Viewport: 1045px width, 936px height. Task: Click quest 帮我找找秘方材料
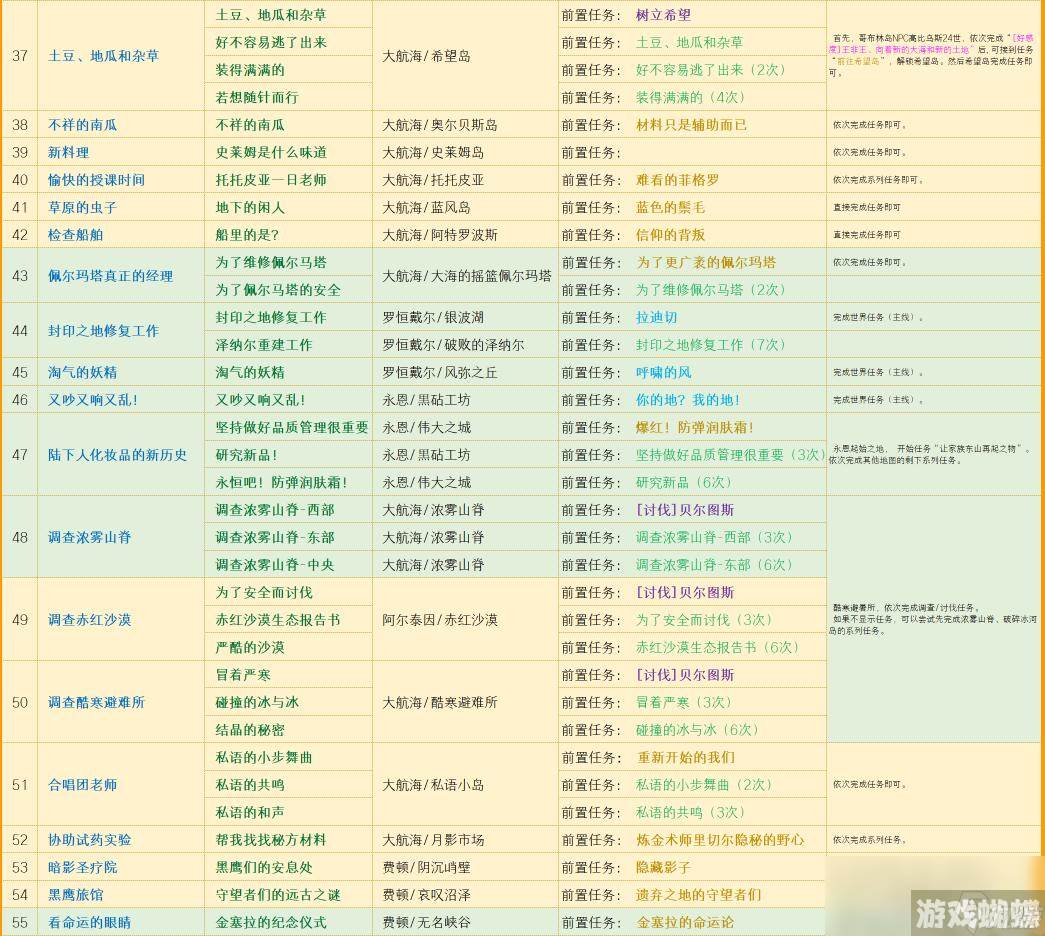[x=271, y=839]
